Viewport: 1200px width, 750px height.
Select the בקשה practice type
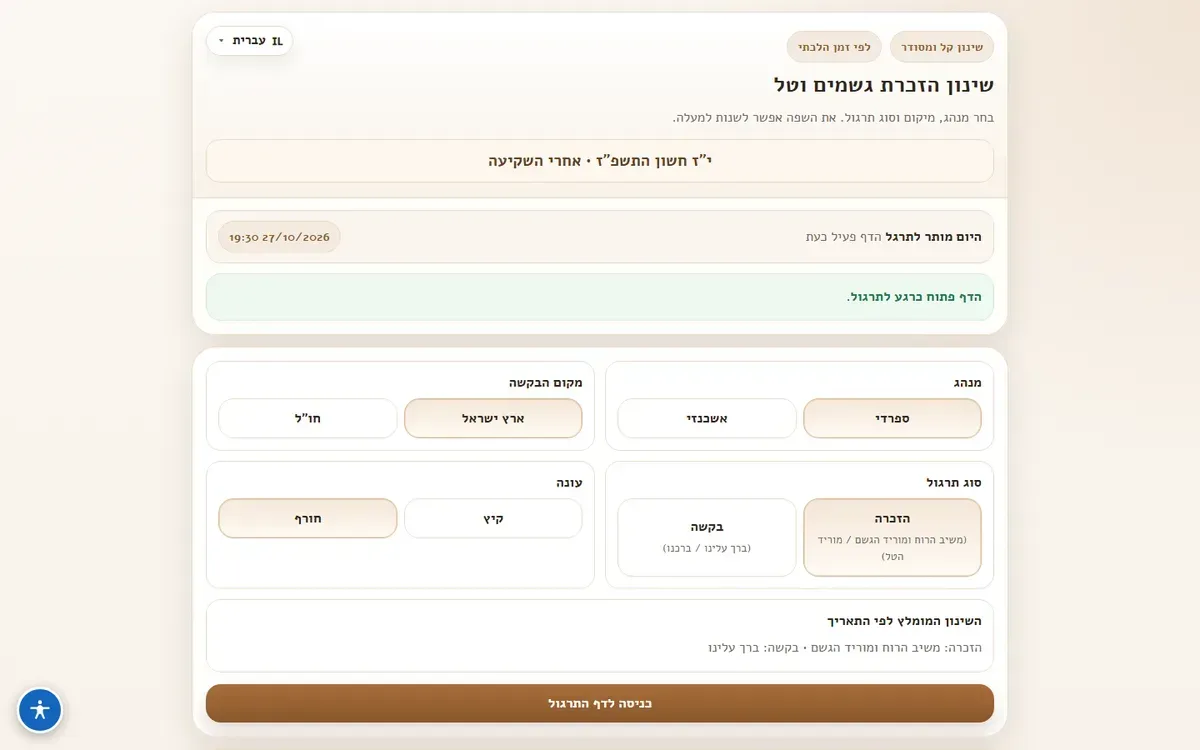(707, 537)
